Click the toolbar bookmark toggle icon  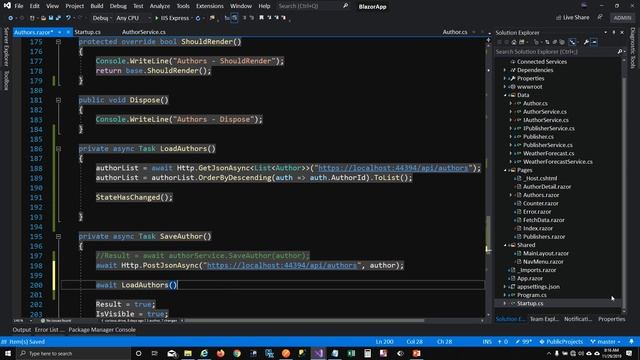click(262, 18)
